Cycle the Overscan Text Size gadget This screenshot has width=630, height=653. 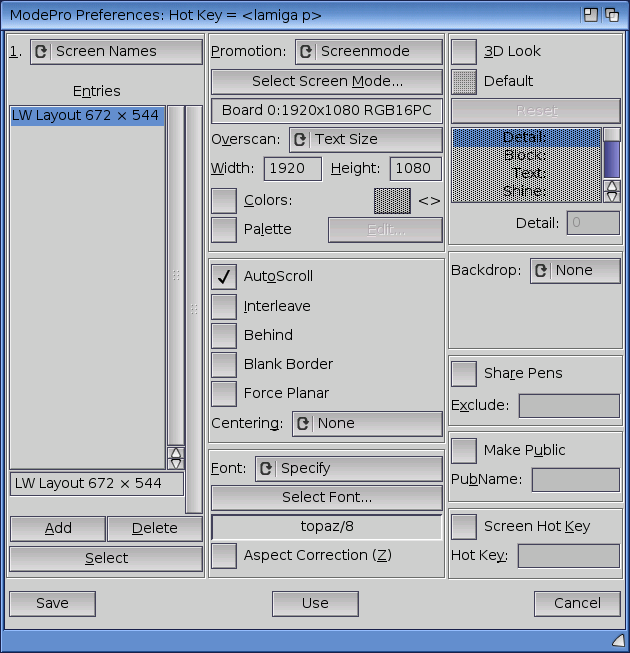point(366,140)
